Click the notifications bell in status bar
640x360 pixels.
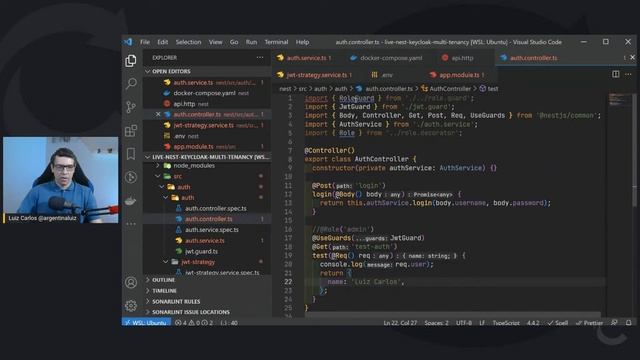coord(629,322)
